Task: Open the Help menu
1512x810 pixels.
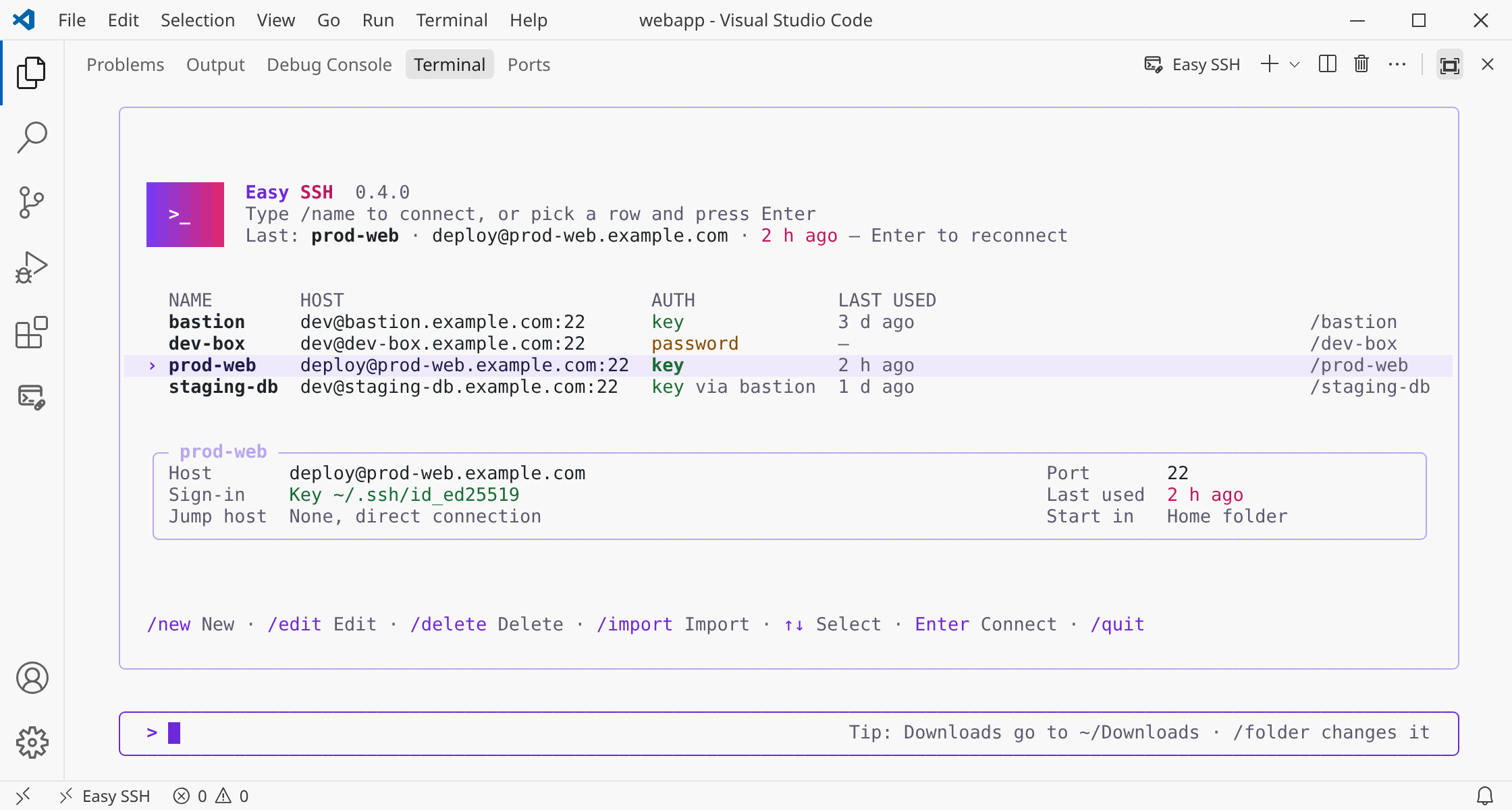Action: (x=529, y=20)
